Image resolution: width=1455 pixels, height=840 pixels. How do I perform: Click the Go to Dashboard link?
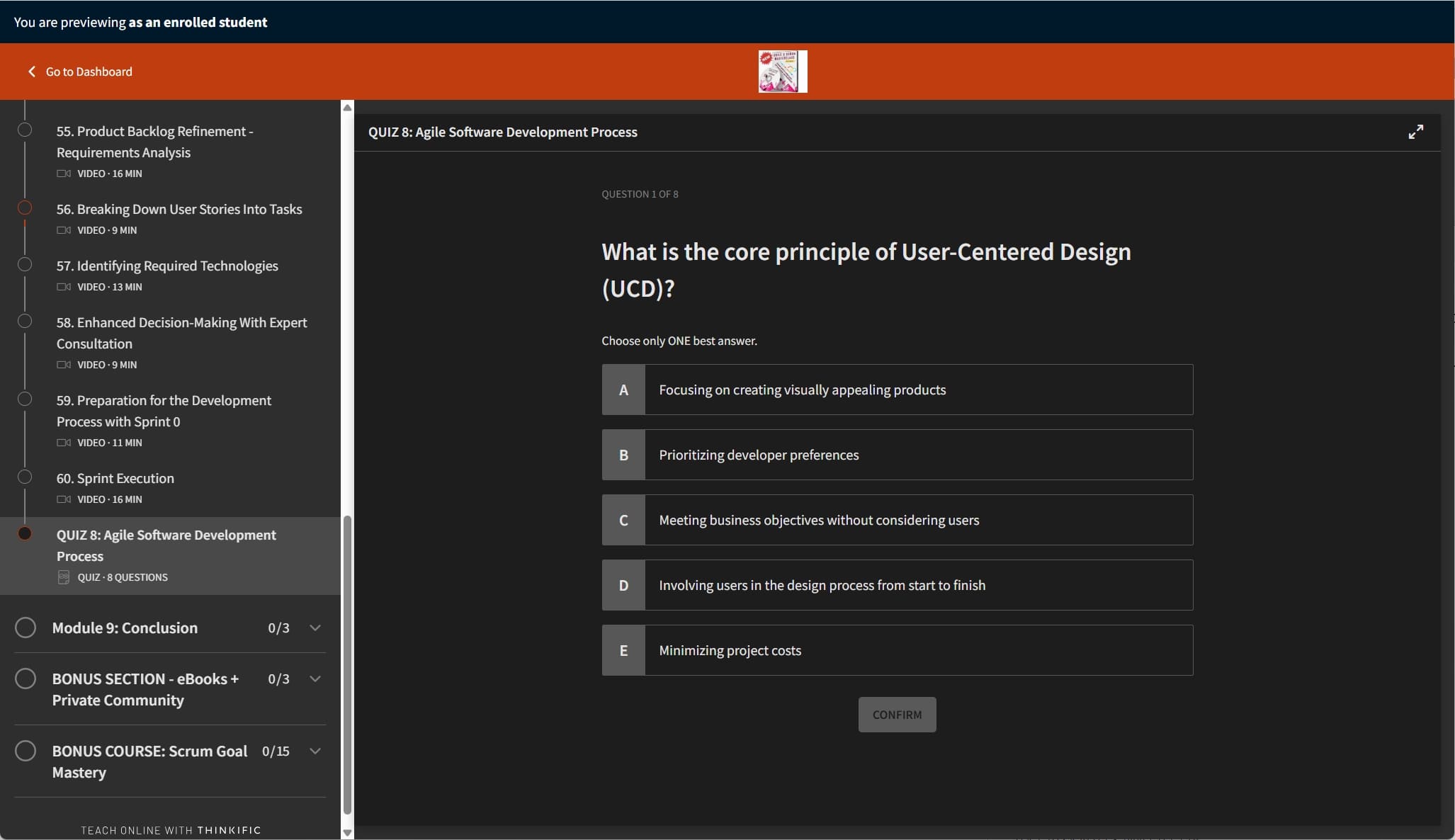pyautogui.click(x=89, y=72)
